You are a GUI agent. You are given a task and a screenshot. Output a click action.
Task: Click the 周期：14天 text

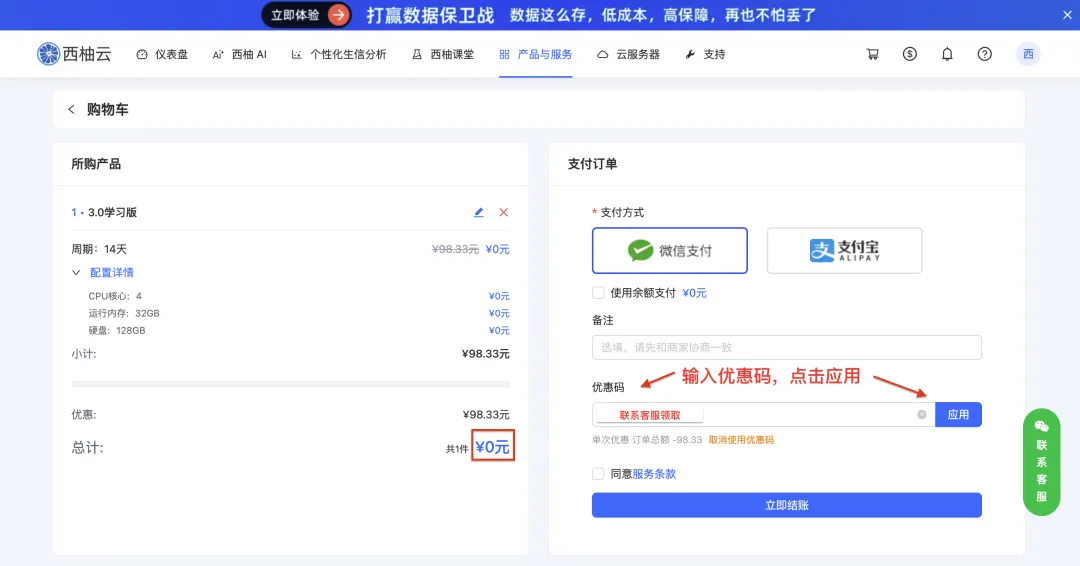[99, 249]
